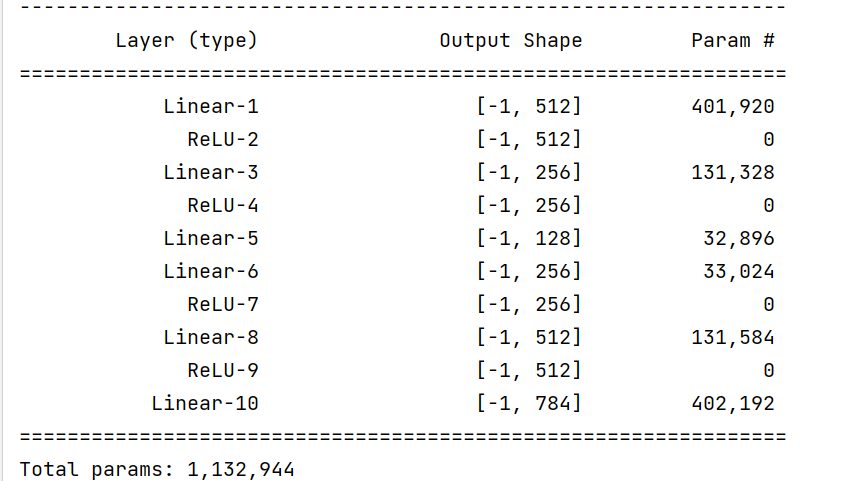Select the Linear-1 layer name
Image resolution: width=841 pixels, height=481 pixels.
(x=210, y=106)
